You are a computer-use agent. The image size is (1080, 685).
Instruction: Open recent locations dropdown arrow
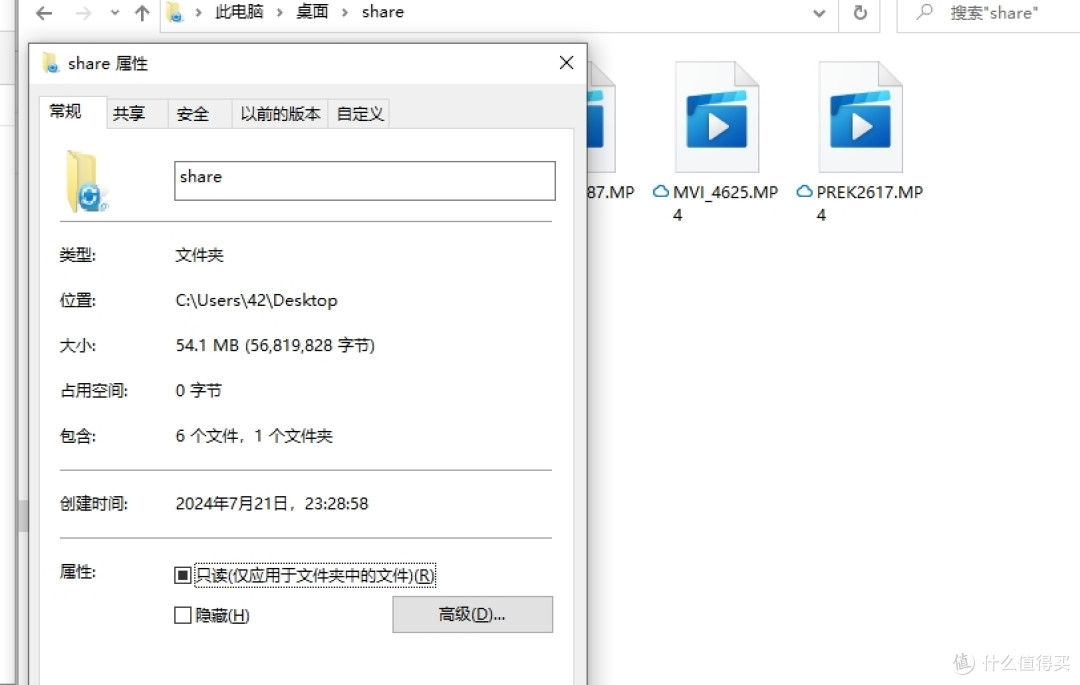[x=114, y=12]
